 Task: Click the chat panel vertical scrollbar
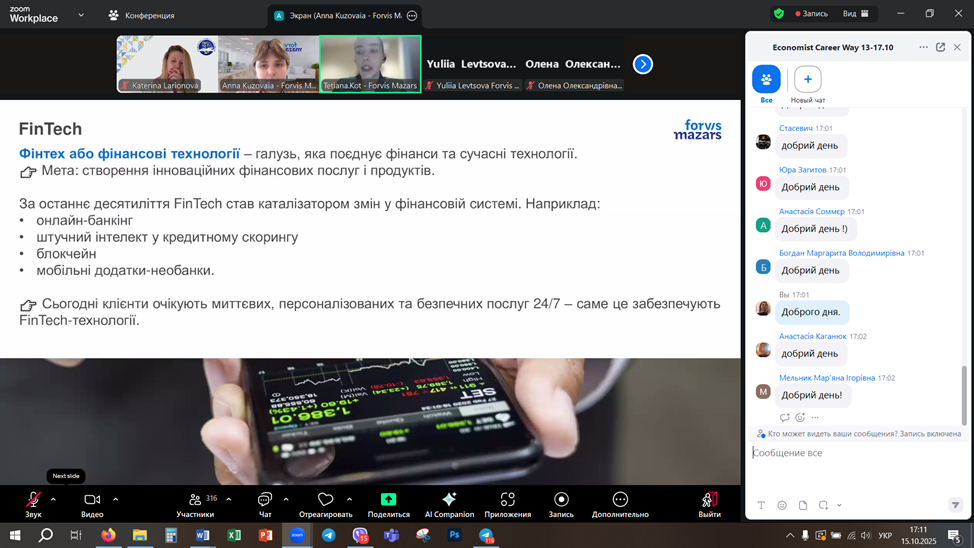[964, 395]
